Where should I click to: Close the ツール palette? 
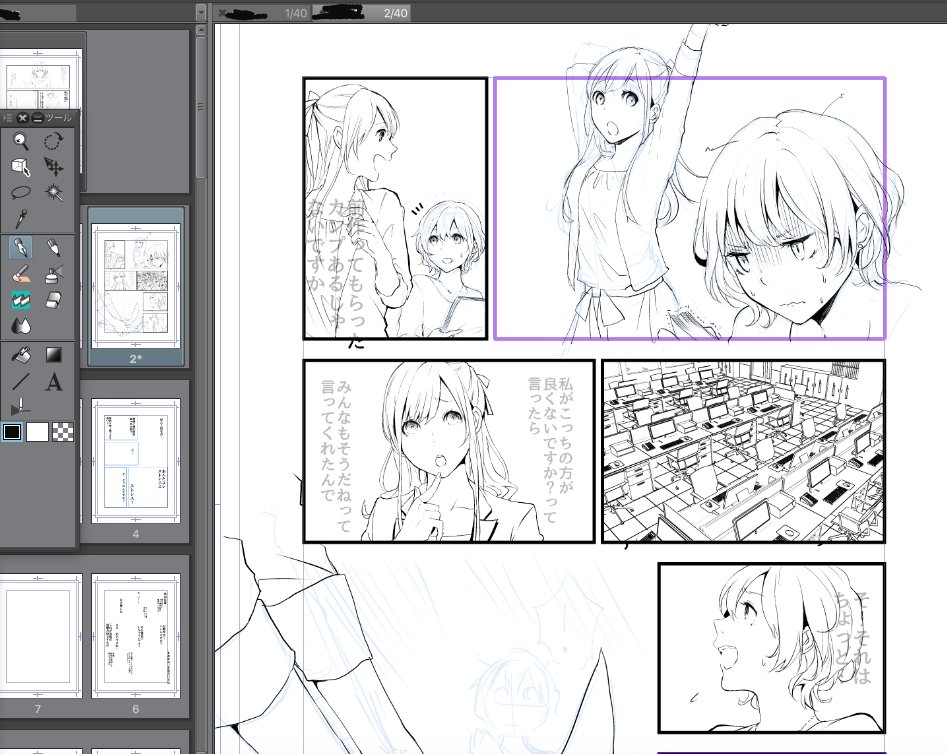pyautogui.click(x=23, y=118)
